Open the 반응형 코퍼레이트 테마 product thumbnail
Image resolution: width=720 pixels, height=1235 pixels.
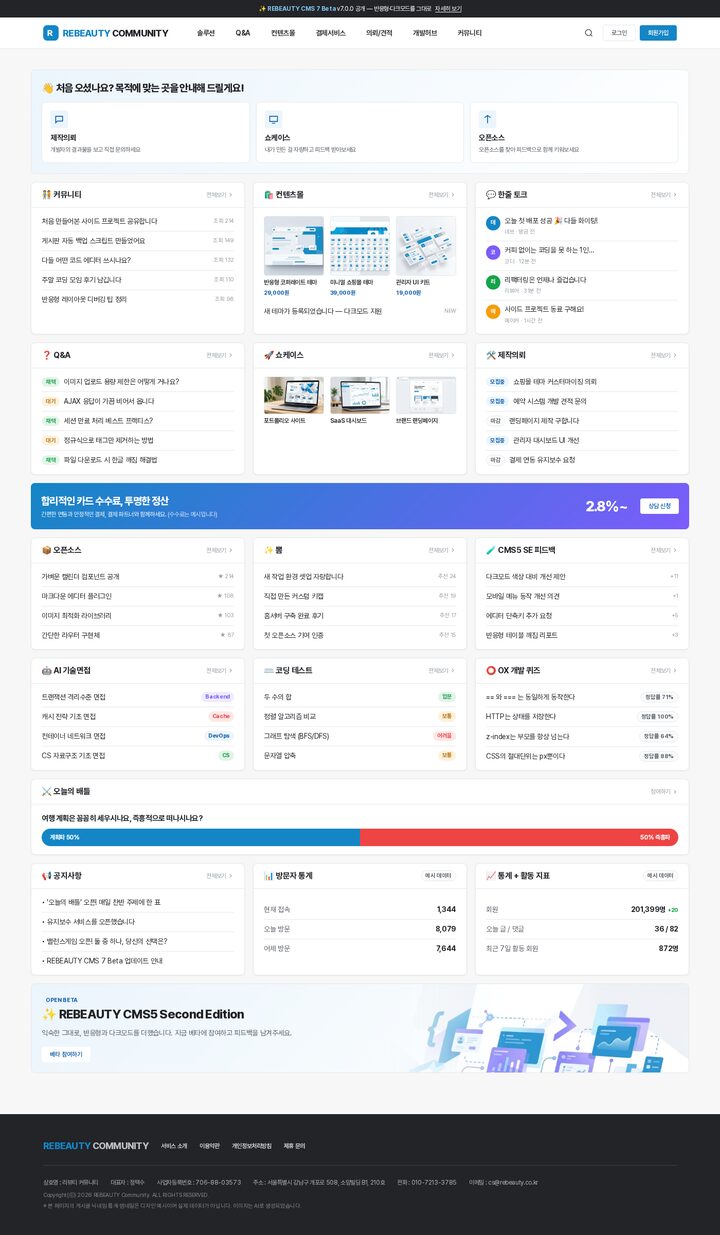(x=294, y=246)
